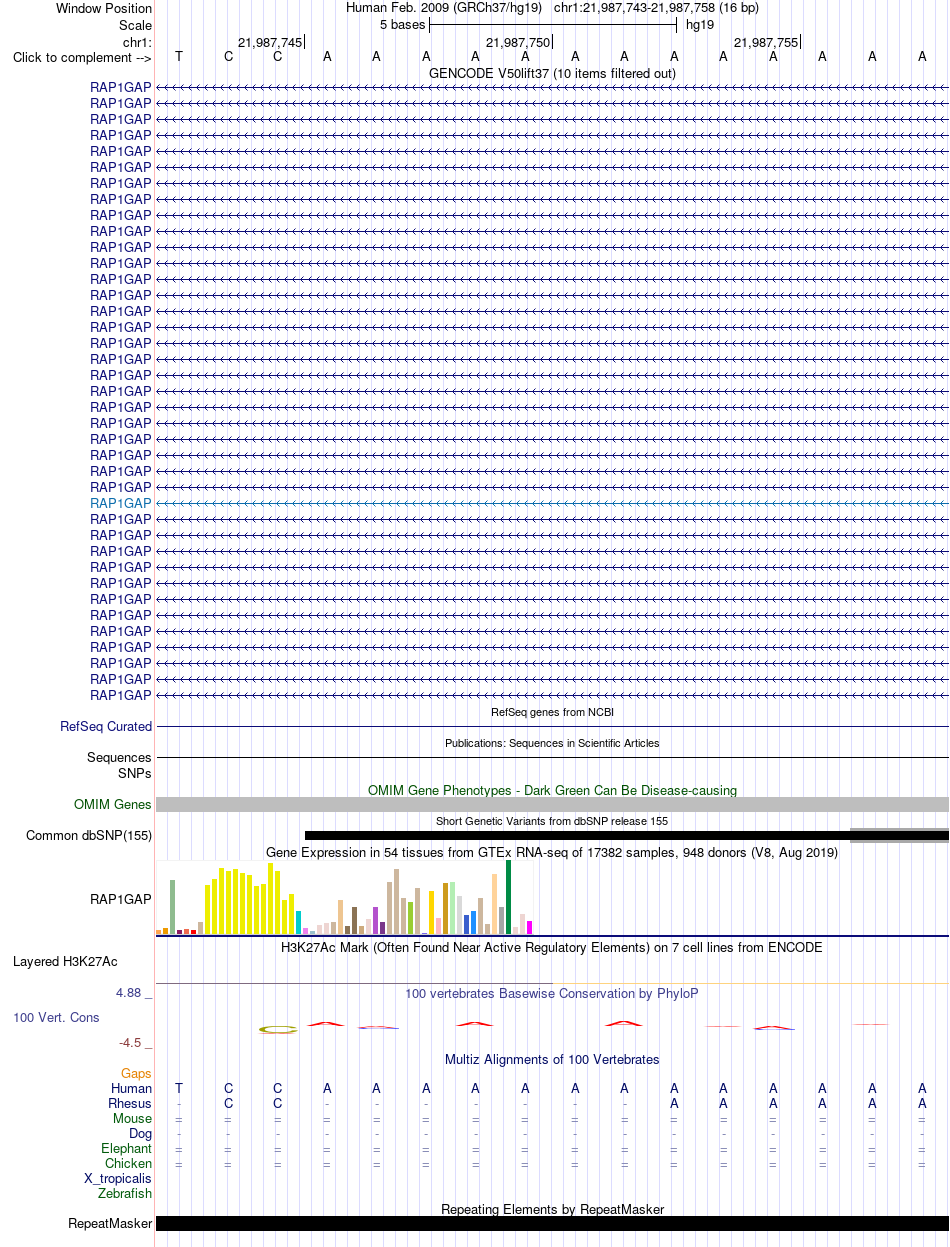Click the SNPs track label
The height and width of the screenshot is (1247, 950).
(x=135, y=773)
